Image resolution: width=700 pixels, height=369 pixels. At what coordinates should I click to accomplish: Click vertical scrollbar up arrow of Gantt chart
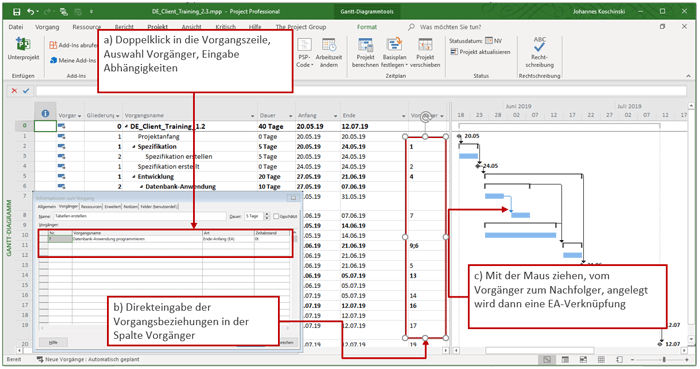pos(692,106)
